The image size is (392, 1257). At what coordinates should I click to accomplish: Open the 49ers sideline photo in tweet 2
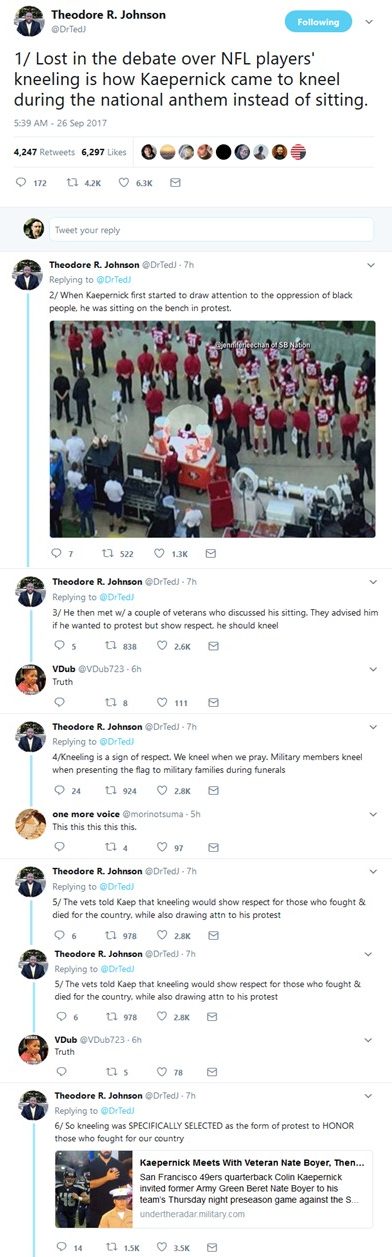214,427
